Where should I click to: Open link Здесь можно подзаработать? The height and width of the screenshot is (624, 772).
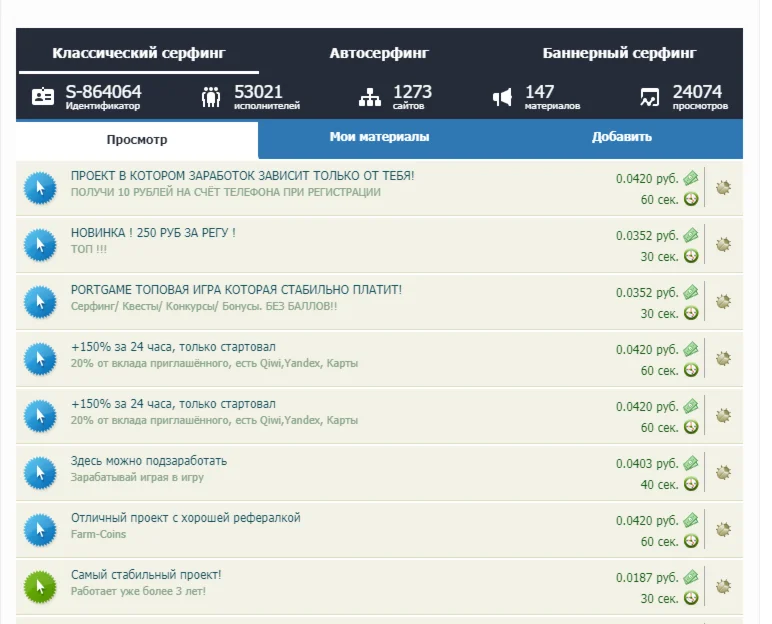tap(149, 461)
